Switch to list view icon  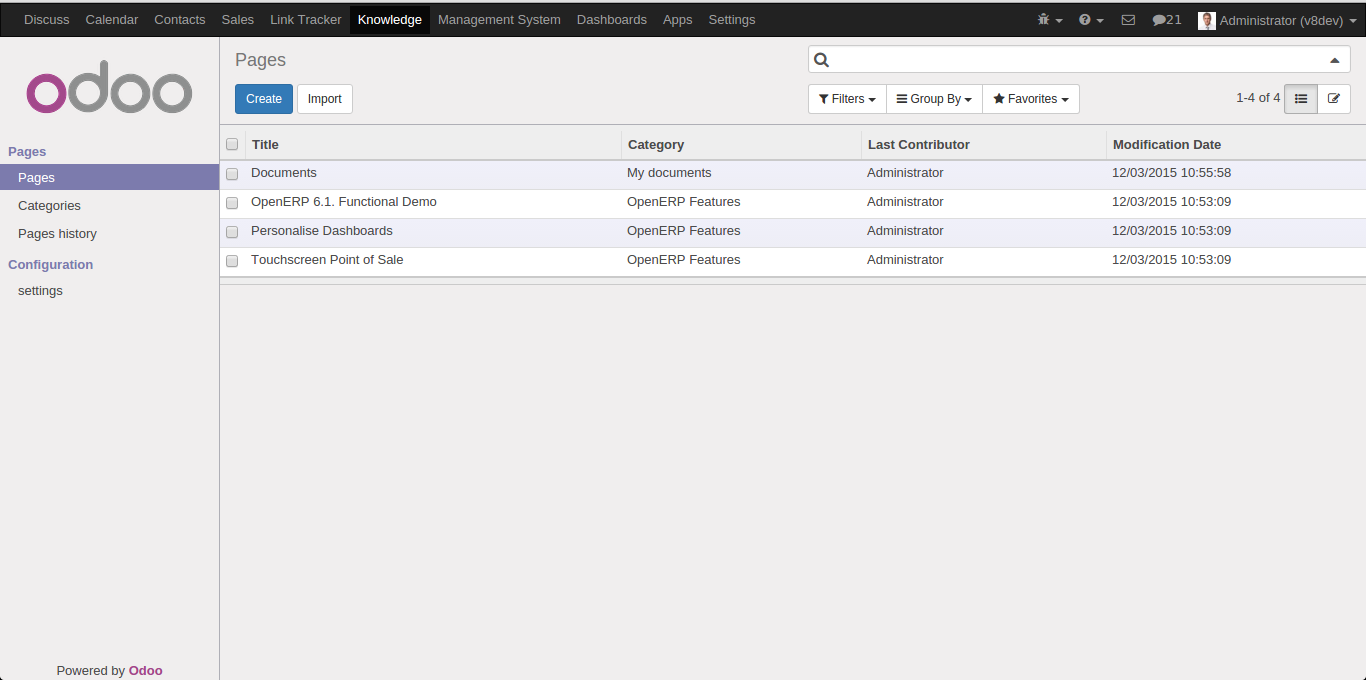pos(1300,99)
